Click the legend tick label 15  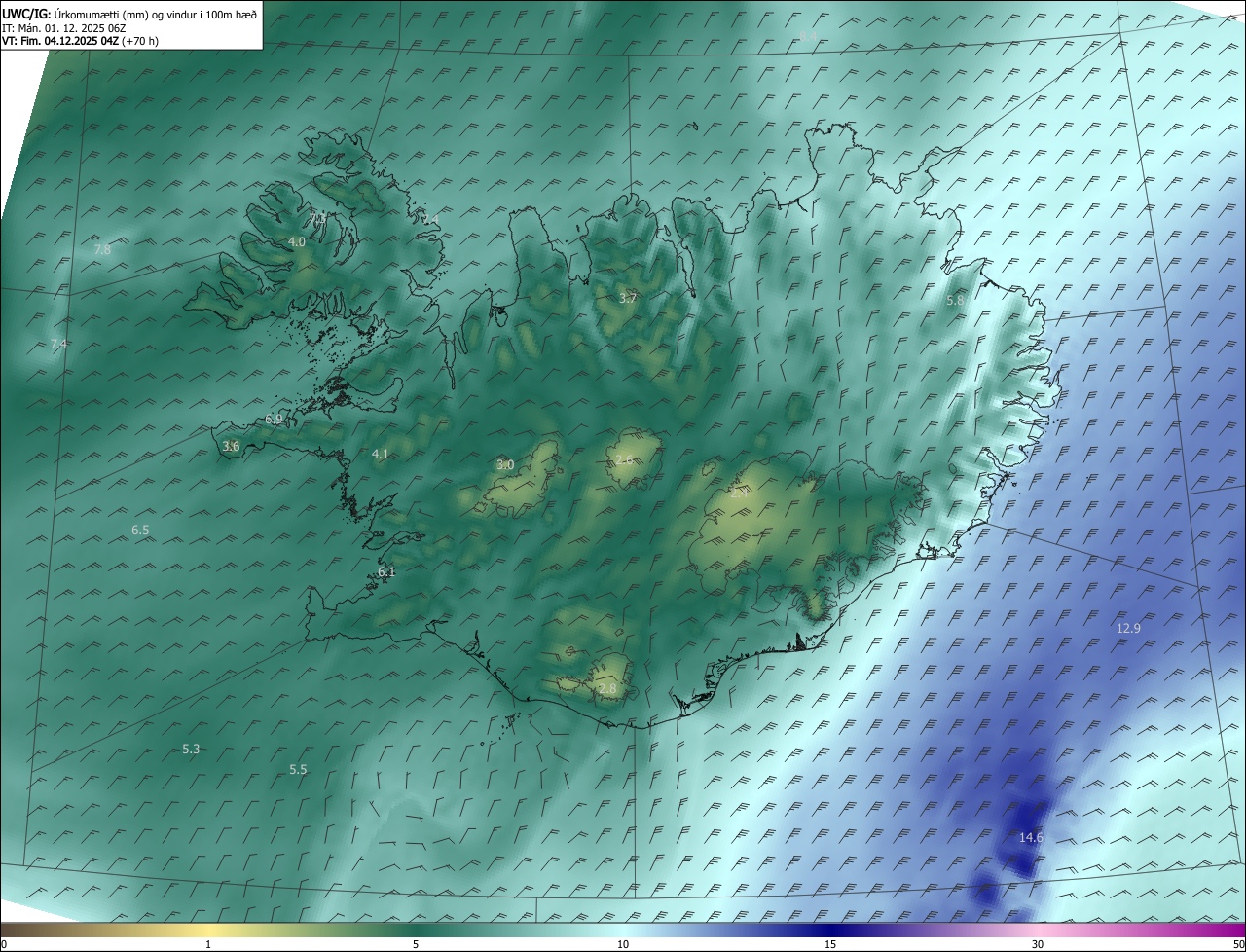point(830,945)
